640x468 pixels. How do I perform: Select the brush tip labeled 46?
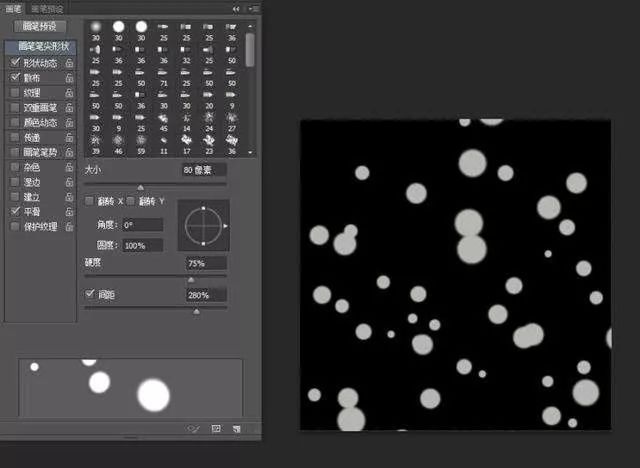118,145
